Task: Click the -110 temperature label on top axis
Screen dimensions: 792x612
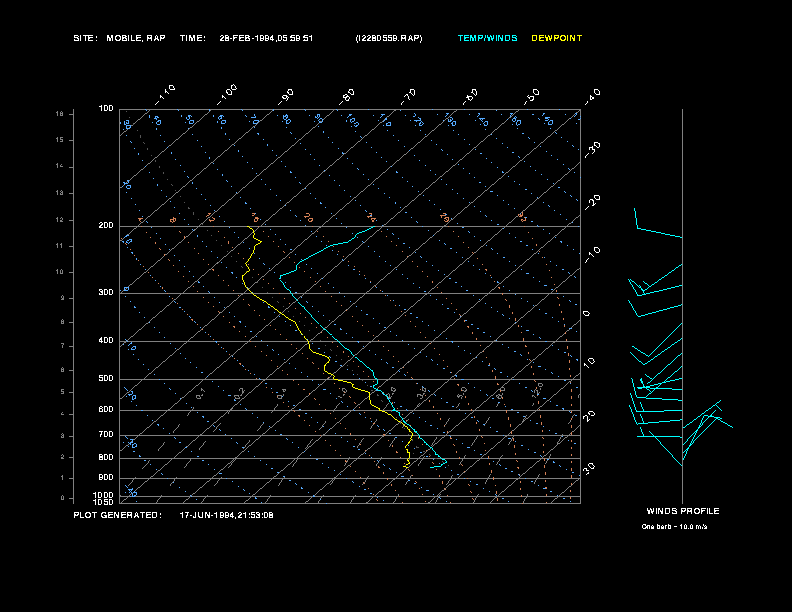Action: tap(165, 95)
